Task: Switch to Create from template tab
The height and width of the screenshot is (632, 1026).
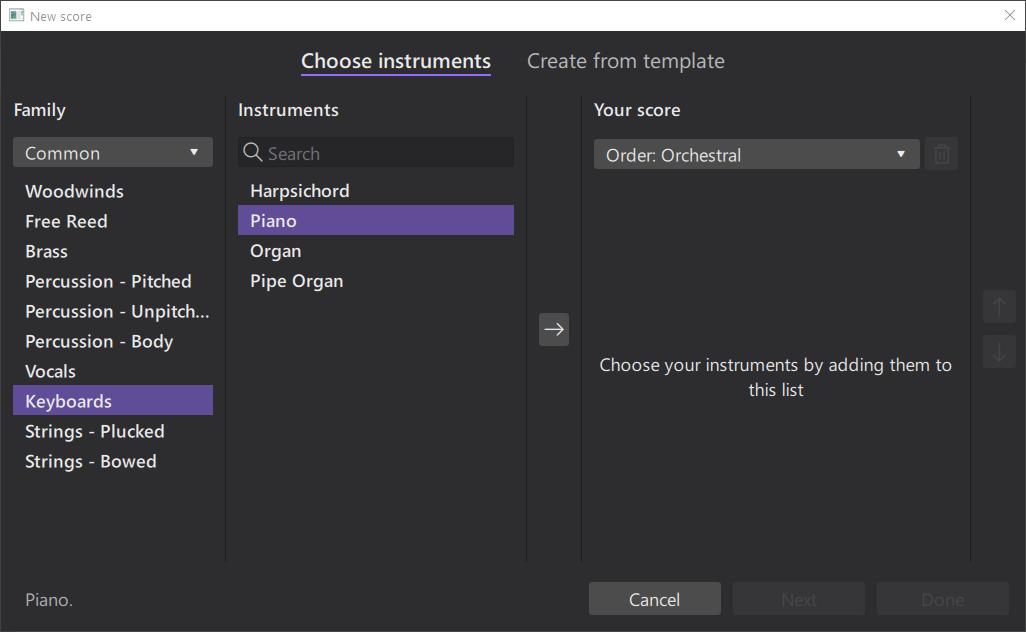Action: click(x=625, y=61)
